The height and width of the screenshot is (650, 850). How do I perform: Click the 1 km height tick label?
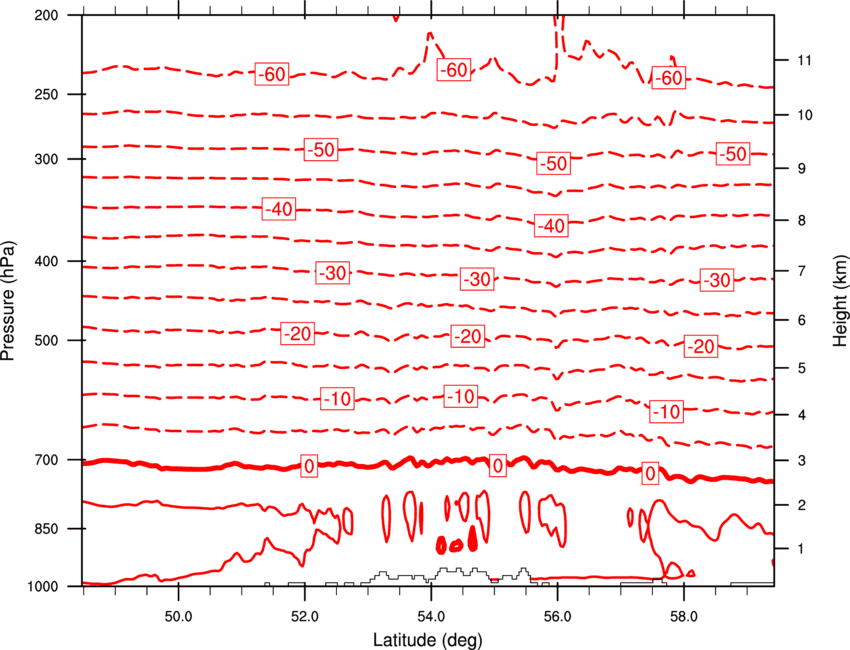coord(802,549)
